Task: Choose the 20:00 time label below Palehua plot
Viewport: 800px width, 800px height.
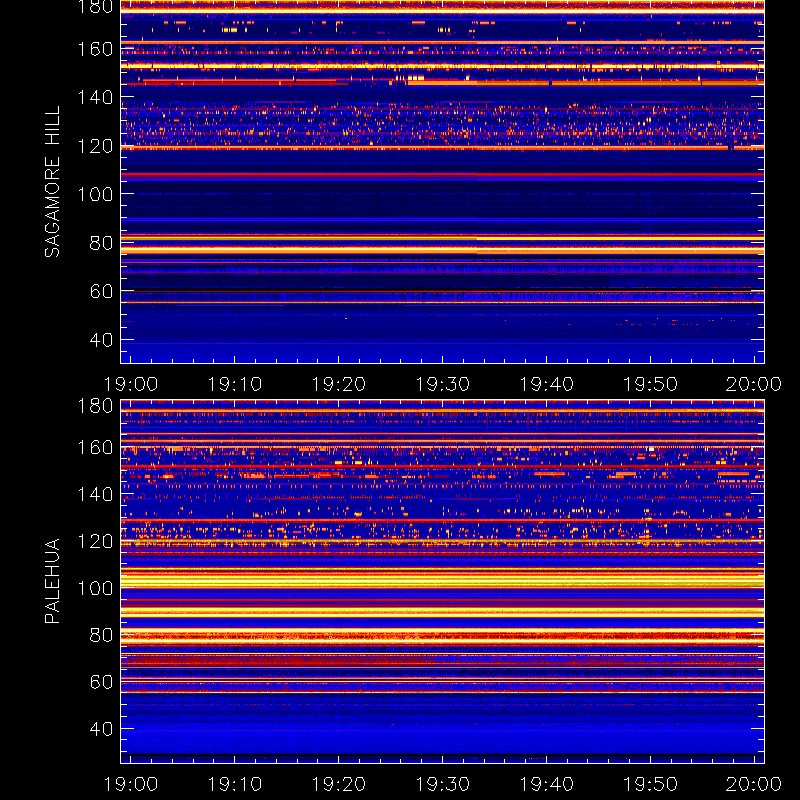Action: click(754, 784)
